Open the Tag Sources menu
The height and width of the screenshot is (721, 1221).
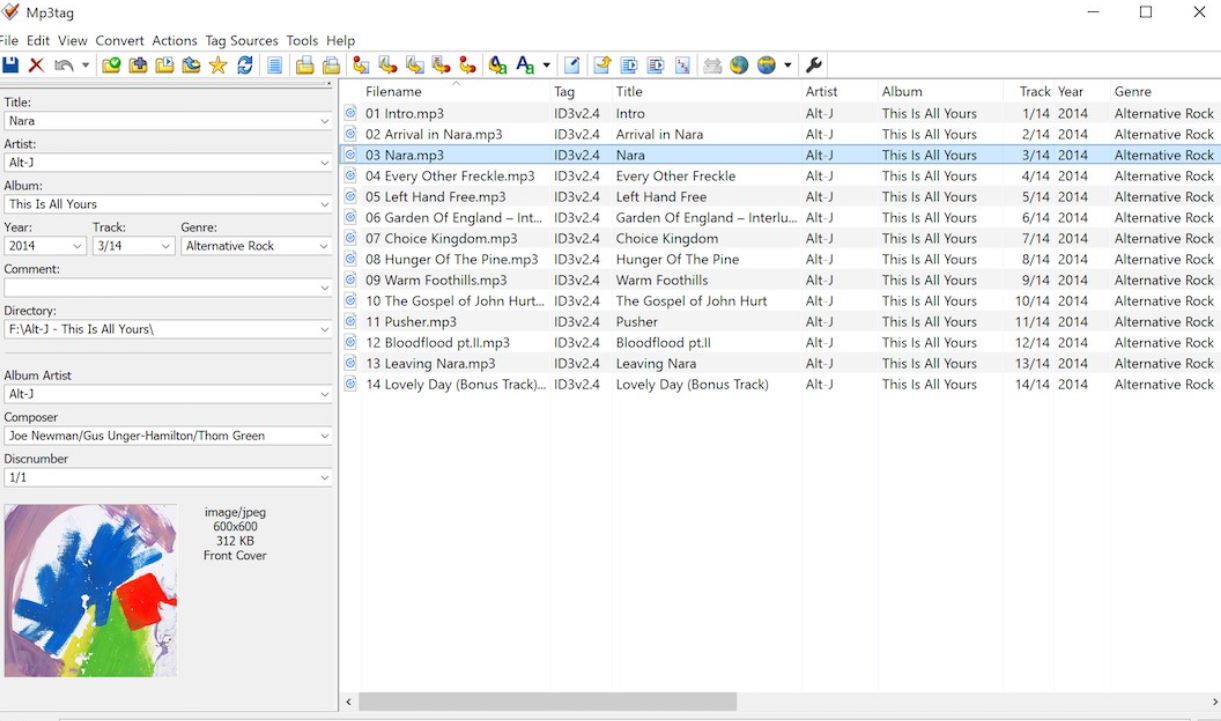click(x=241, y=41)
